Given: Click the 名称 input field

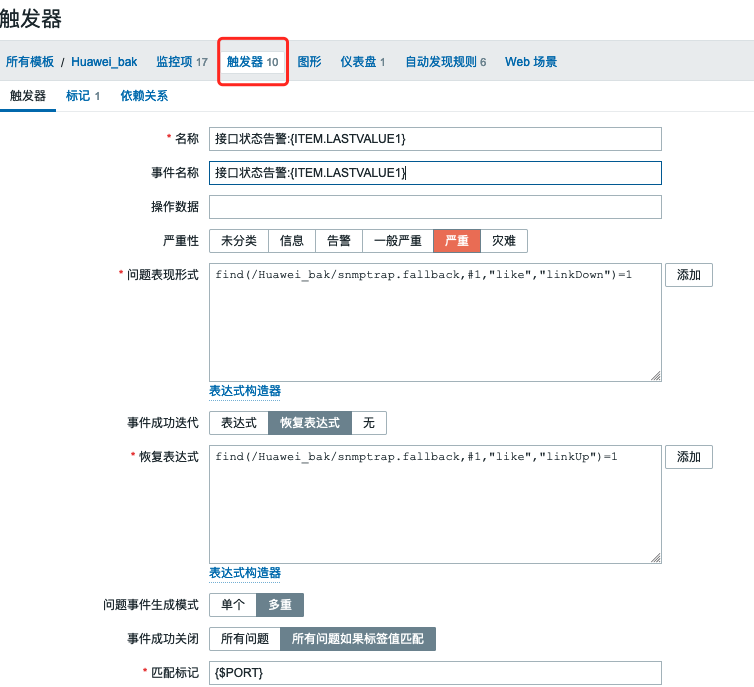Looking at the screenshot, I should (435, 139).
